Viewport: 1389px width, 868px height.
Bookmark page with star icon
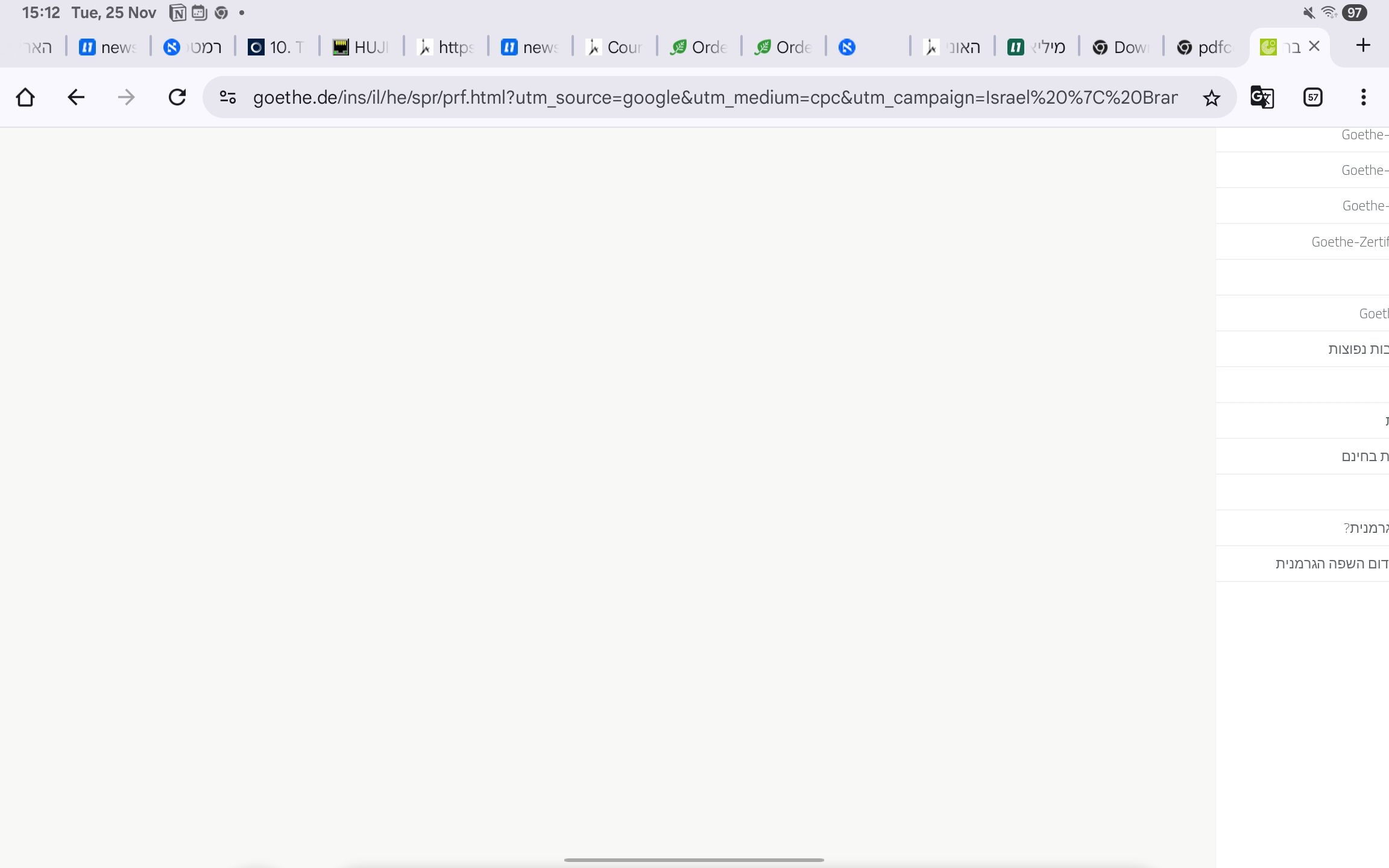(1211, 98)
